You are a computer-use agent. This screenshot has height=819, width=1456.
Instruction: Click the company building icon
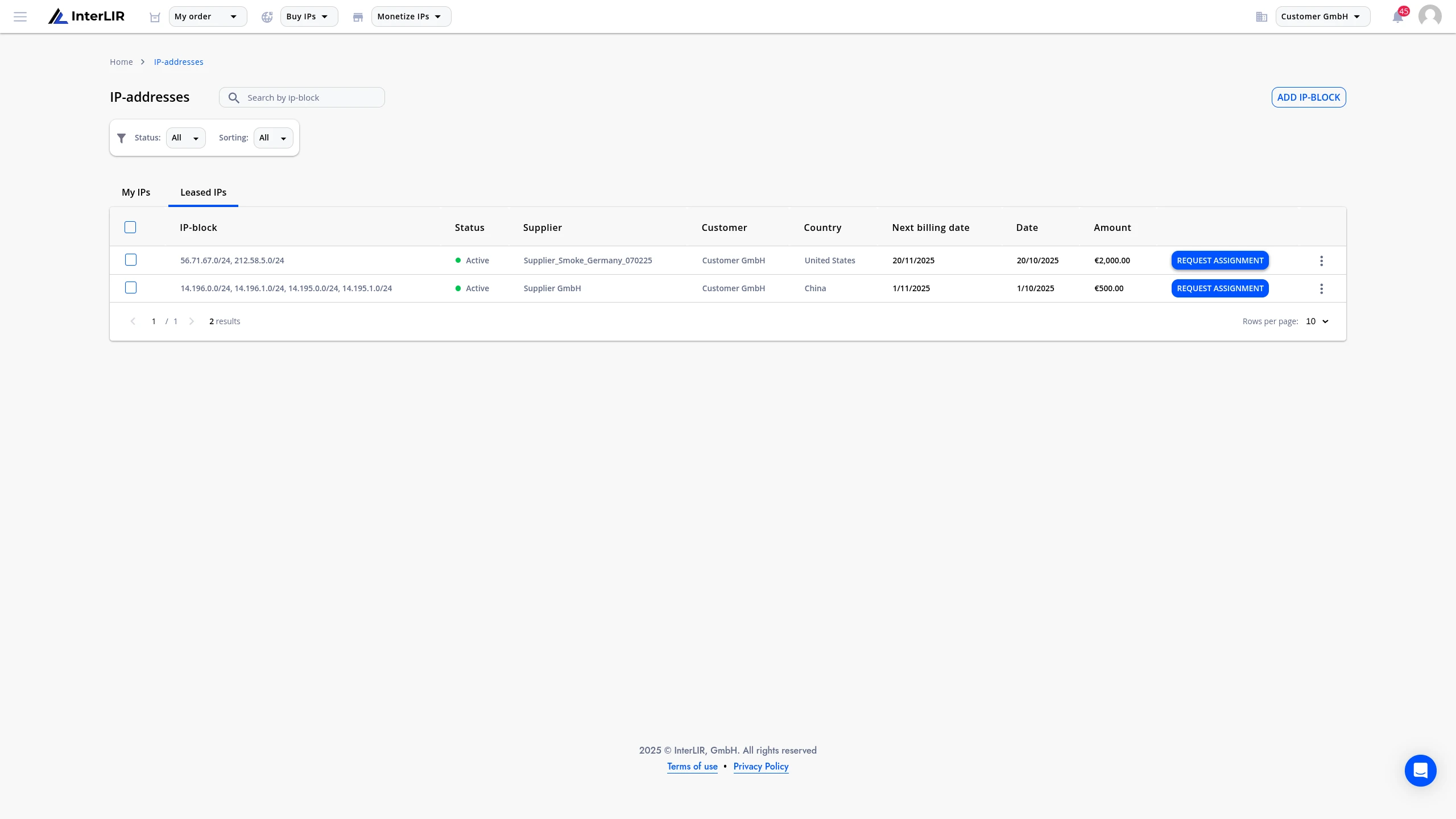pyautogui.click(x=1261, y=17)
